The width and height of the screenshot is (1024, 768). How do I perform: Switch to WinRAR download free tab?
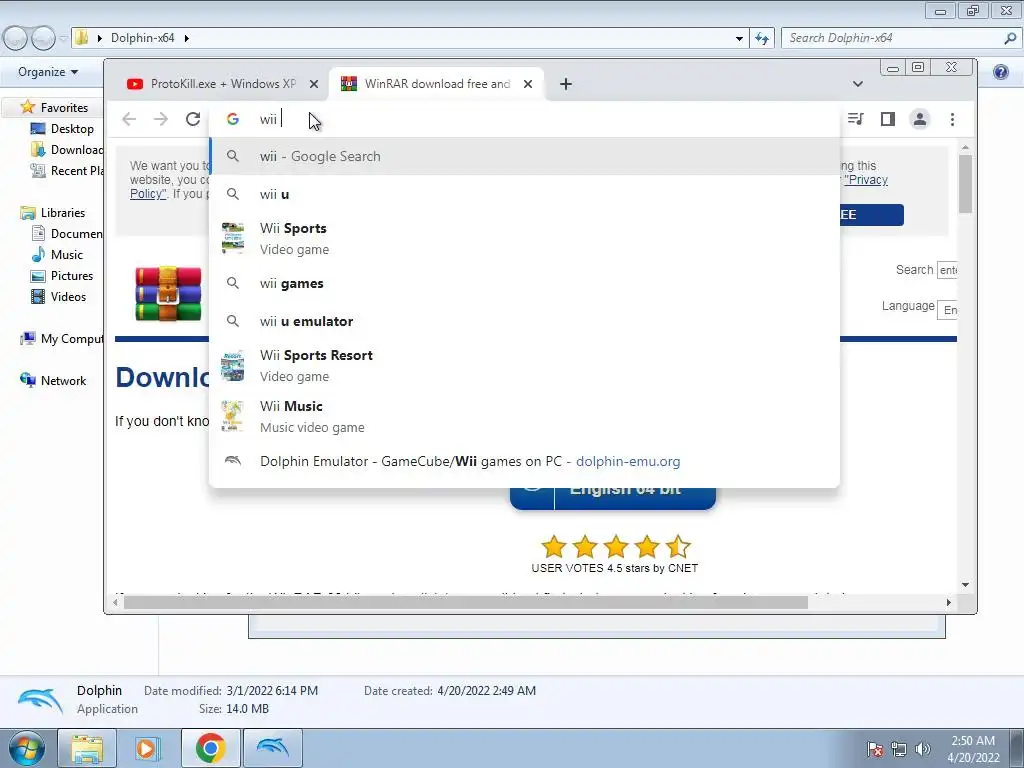(436, 84)
